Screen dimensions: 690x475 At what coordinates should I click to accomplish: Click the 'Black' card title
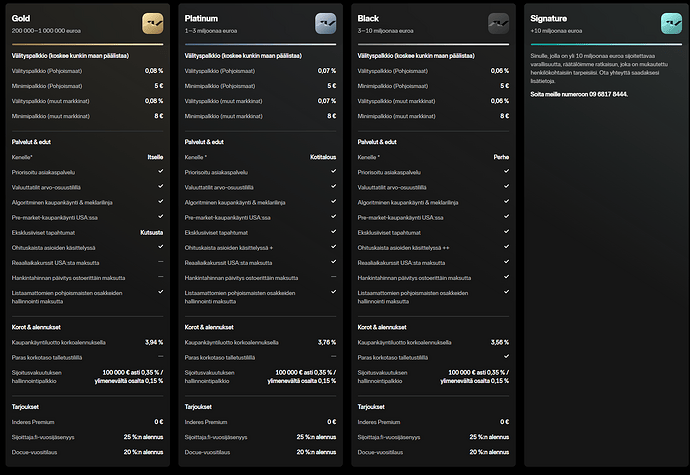(x=368, y=18)
